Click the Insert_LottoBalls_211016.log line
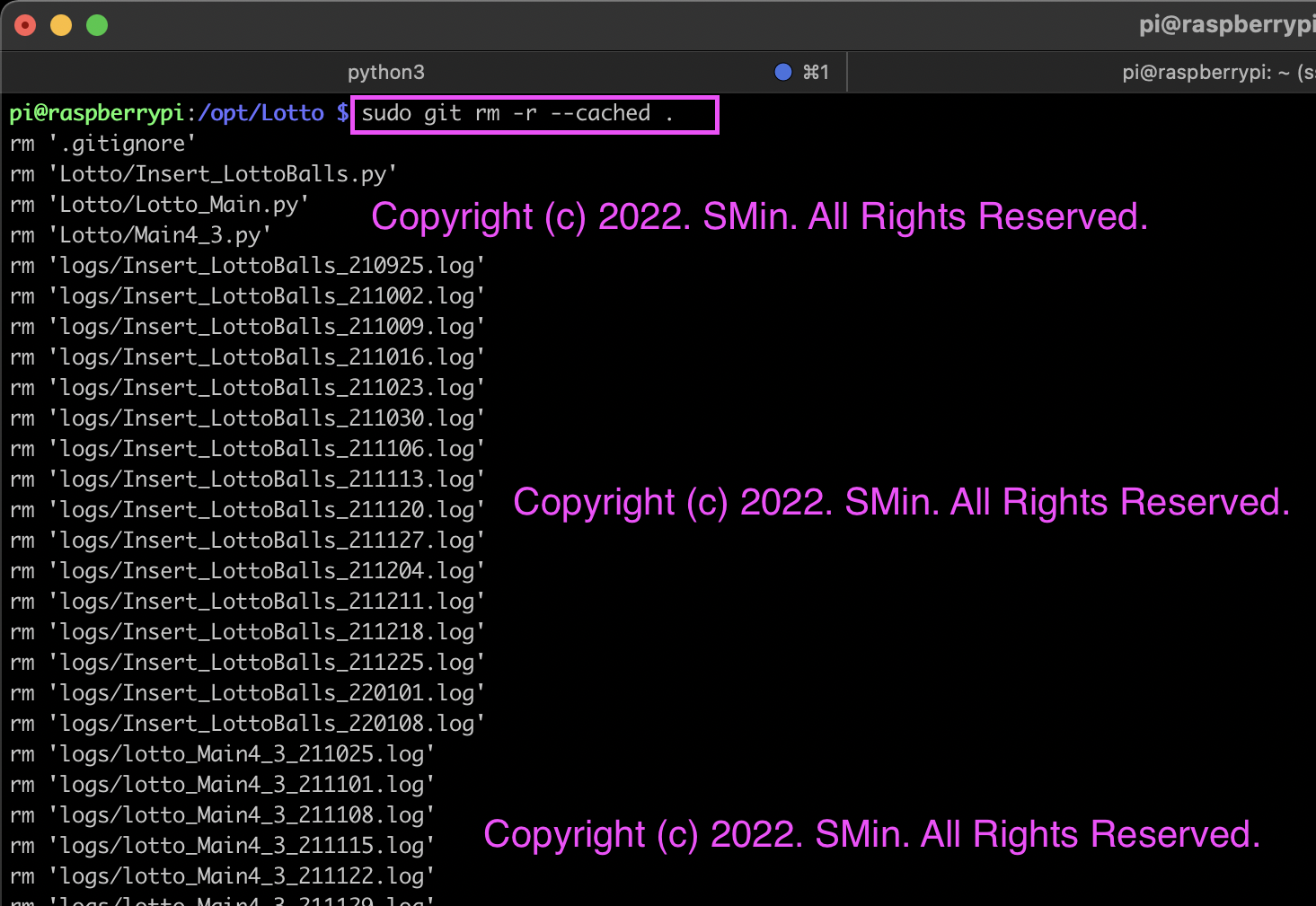Screen dimensions: 1316x906 [247, 357]
